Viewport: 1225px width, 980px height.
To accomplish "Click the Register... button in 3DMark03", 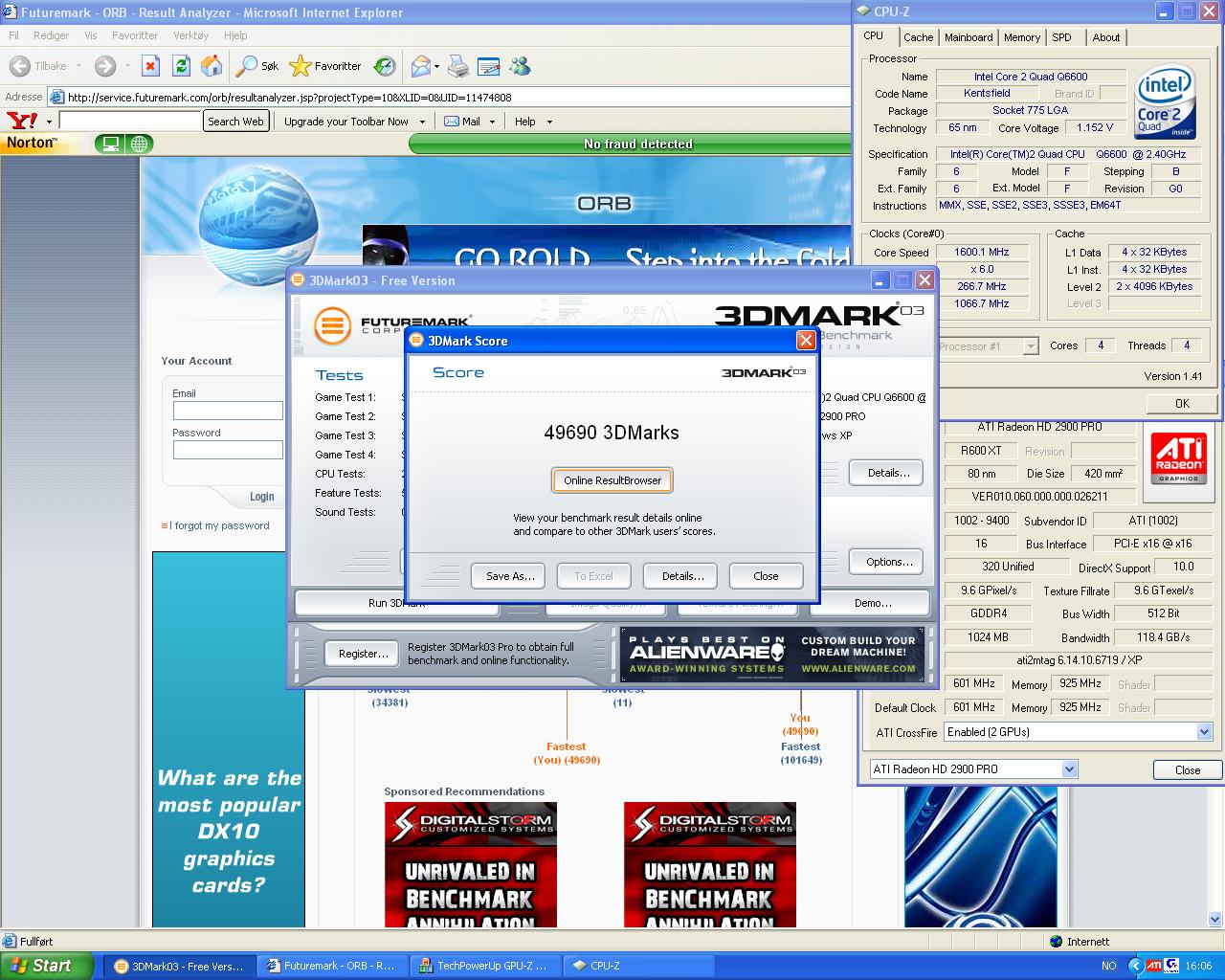I will point(363,654).
